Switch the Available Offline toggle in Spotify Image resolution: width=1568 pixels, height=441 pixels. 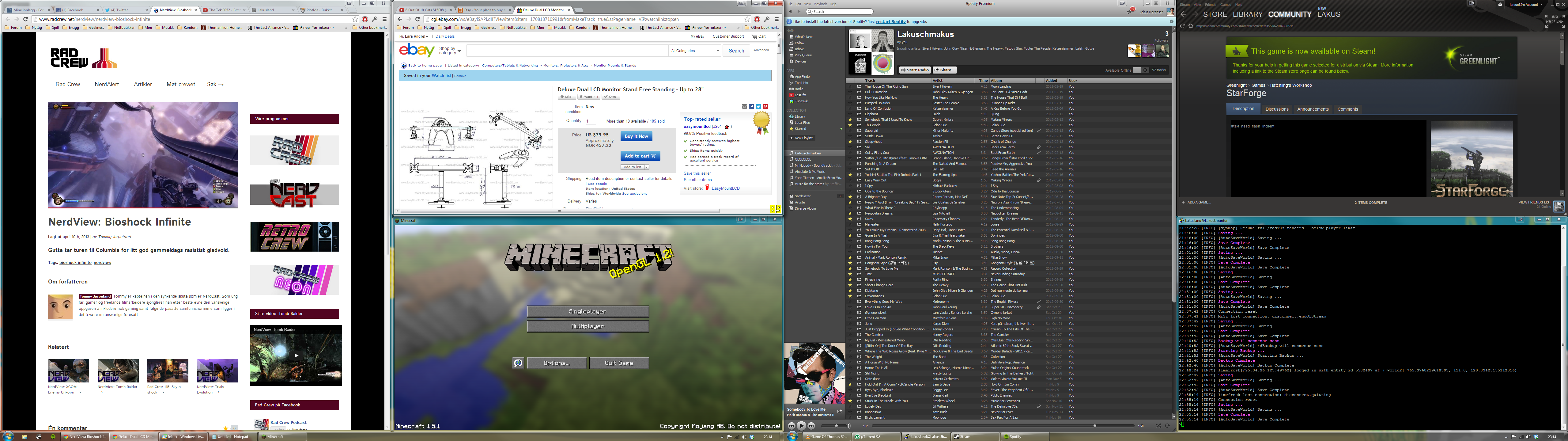1141,70
